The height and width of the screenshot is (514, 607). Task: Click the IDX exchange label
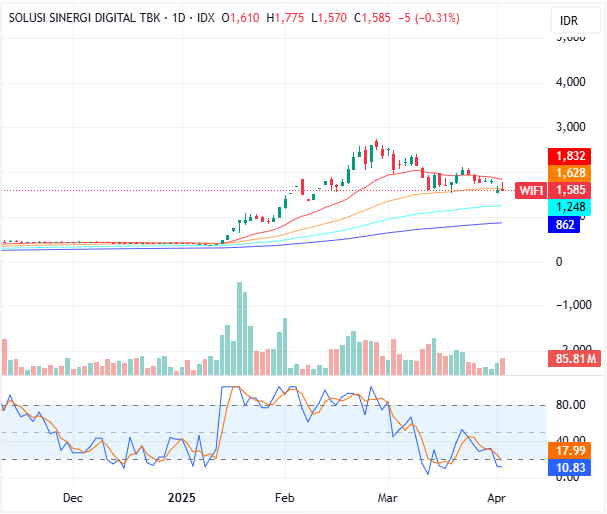coord(206,18)
